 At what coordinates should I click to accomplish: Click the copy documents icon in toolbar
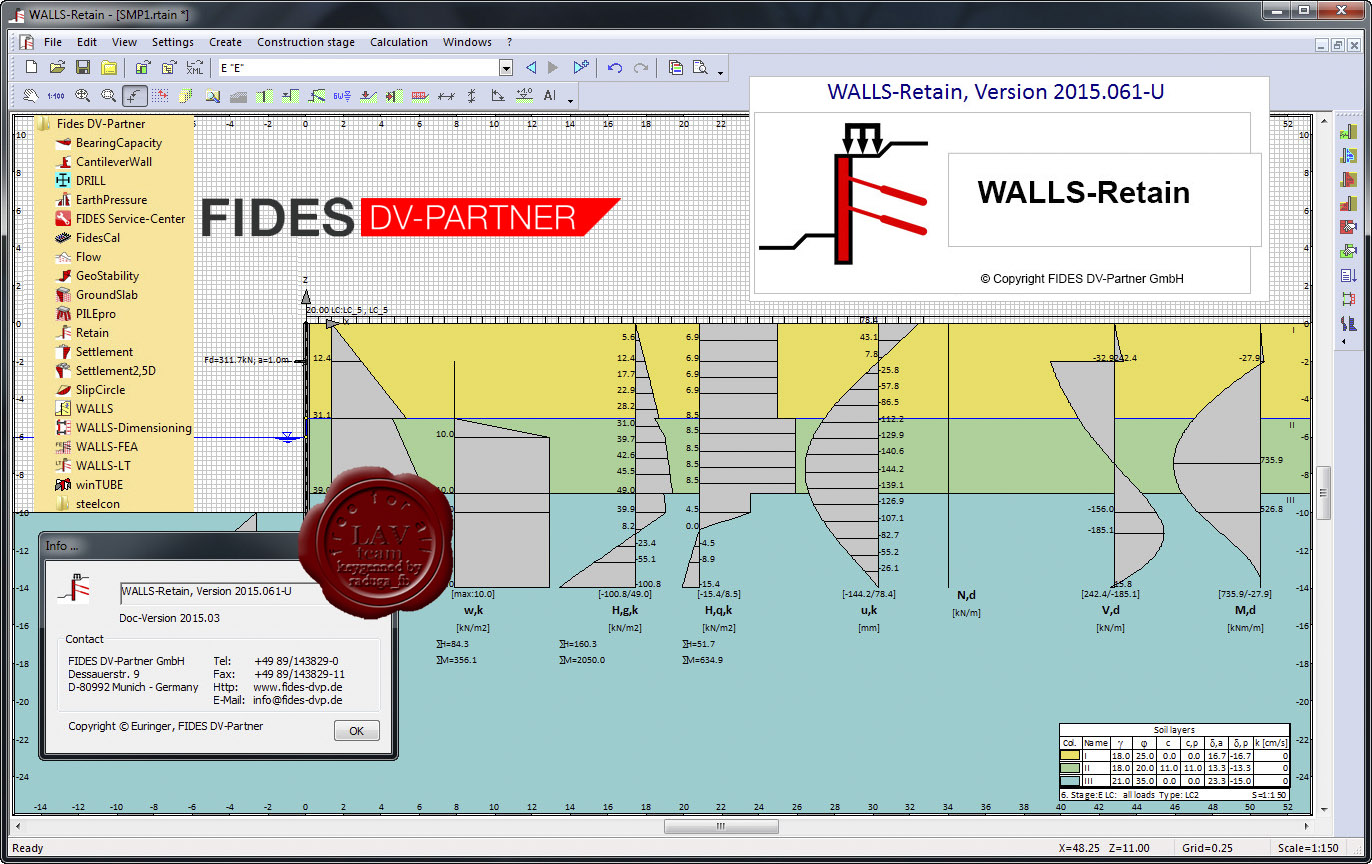point(675,67)
